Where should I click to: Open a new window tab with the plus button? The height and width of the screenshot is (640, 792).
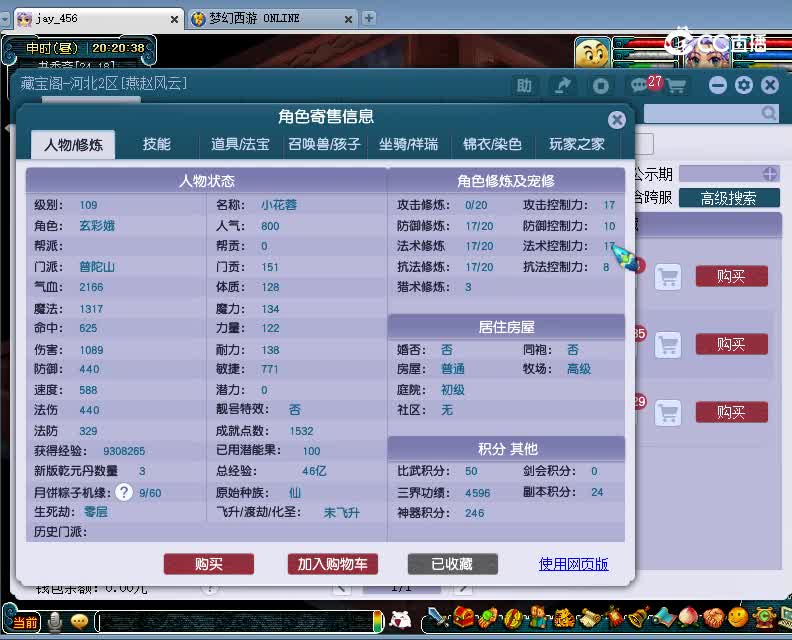(x=369, y=18)
